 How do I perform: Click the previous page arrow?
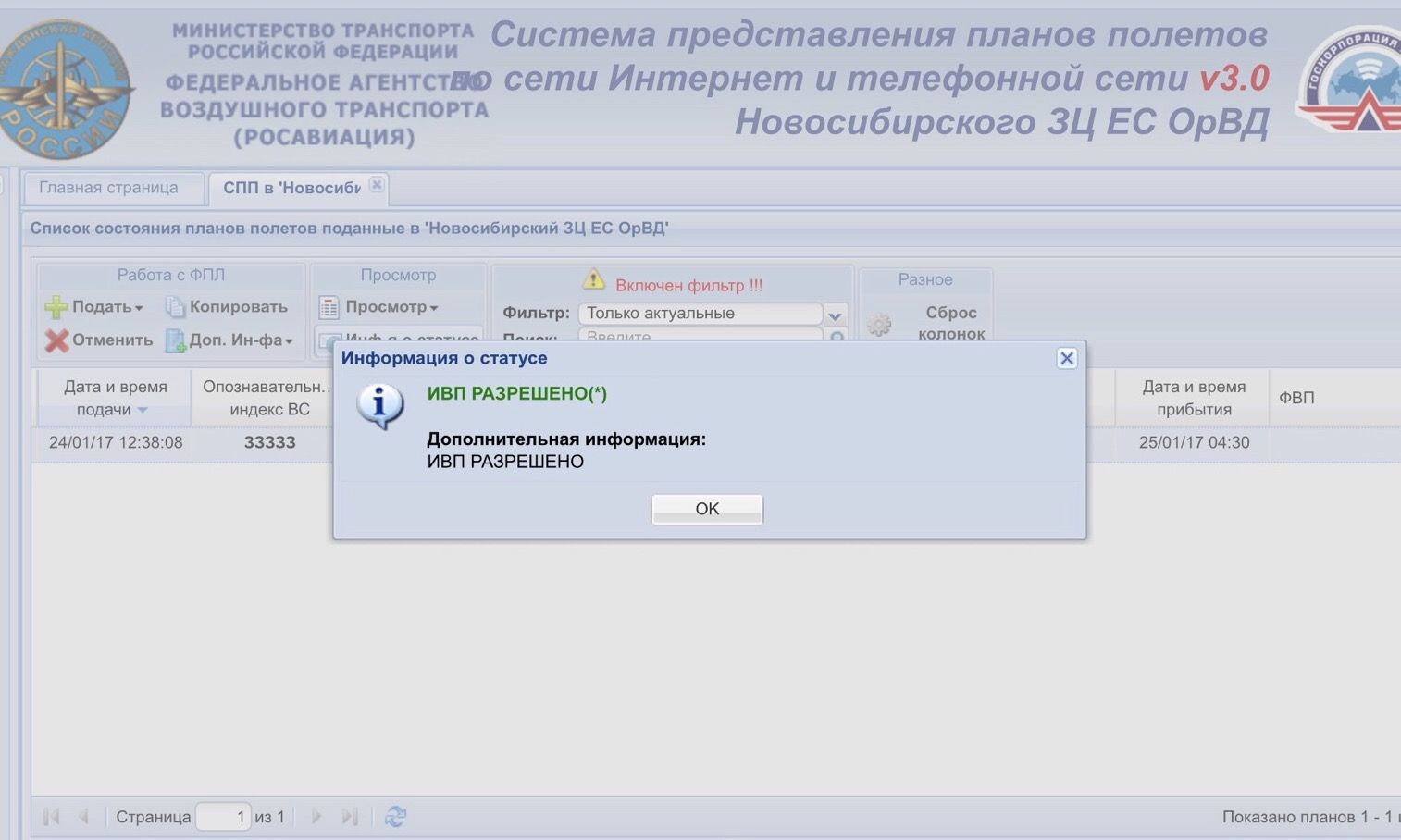tap(83, 816)
